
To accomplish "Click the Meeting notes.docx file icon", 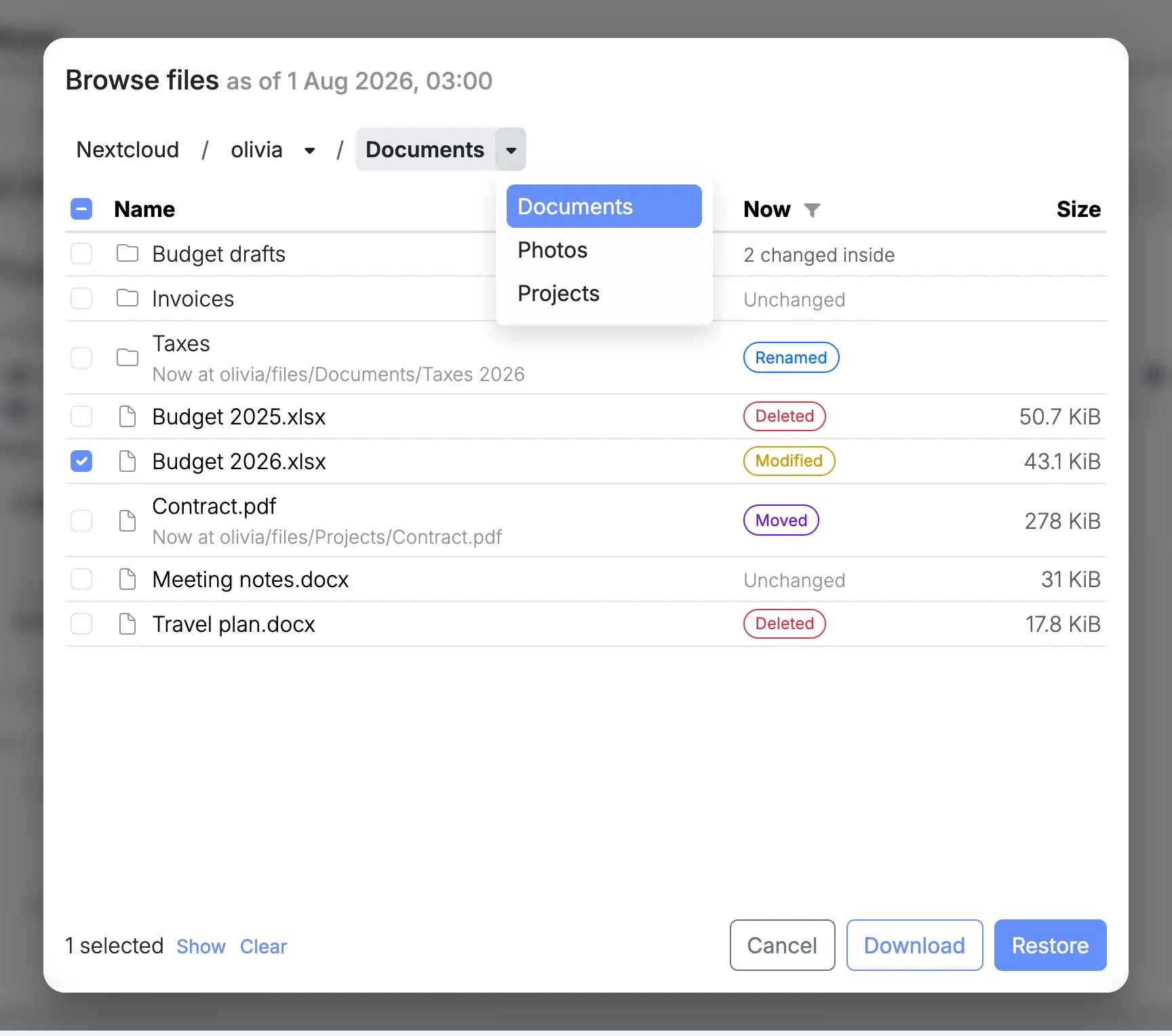I will pos(128,579).
